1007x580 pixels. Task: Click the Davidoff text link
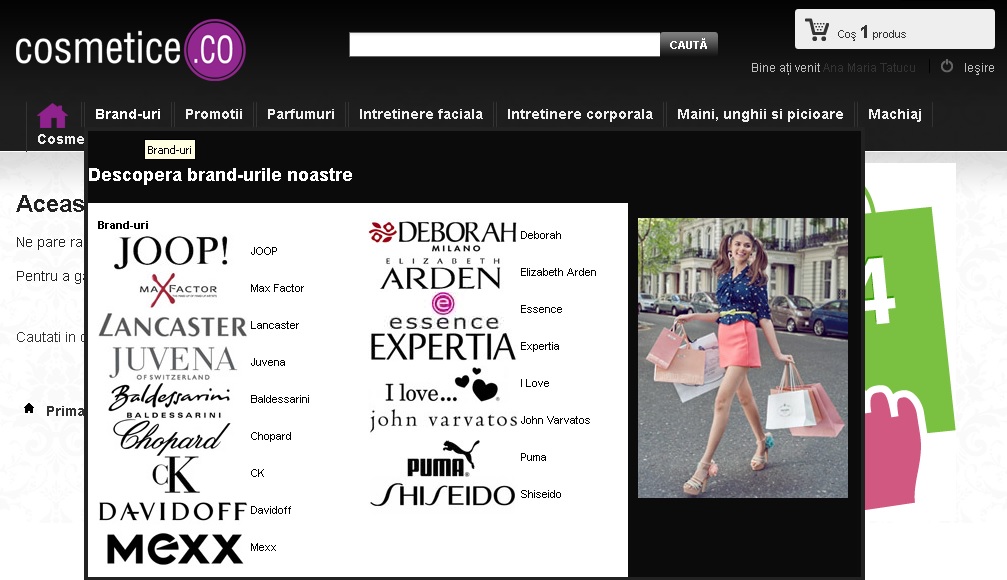270,511
